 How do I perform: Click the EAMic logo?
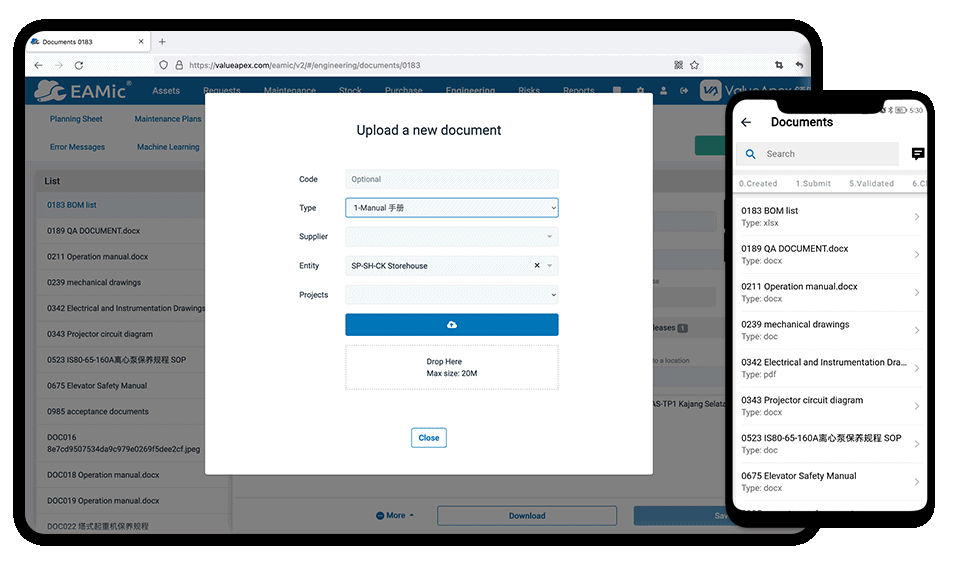pos(82,91)
